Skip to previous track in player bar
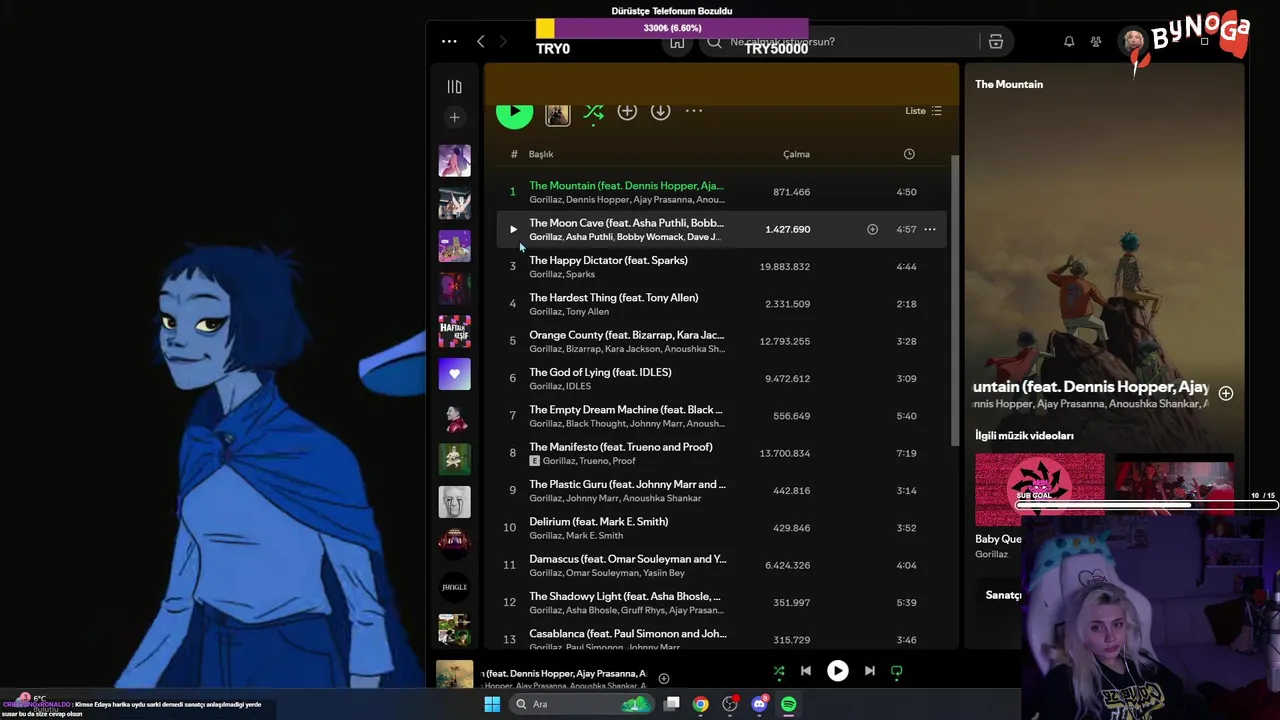 806,671
